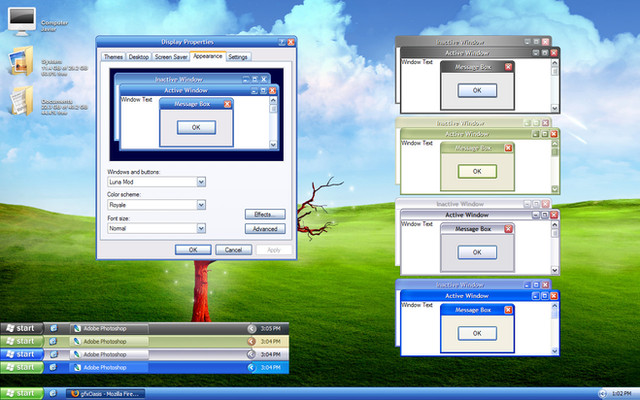The height and width of the screenshot is (400, 640).
Task: Click the tray icon next to 1:02 PM
Action: click(x=602, y=393)
